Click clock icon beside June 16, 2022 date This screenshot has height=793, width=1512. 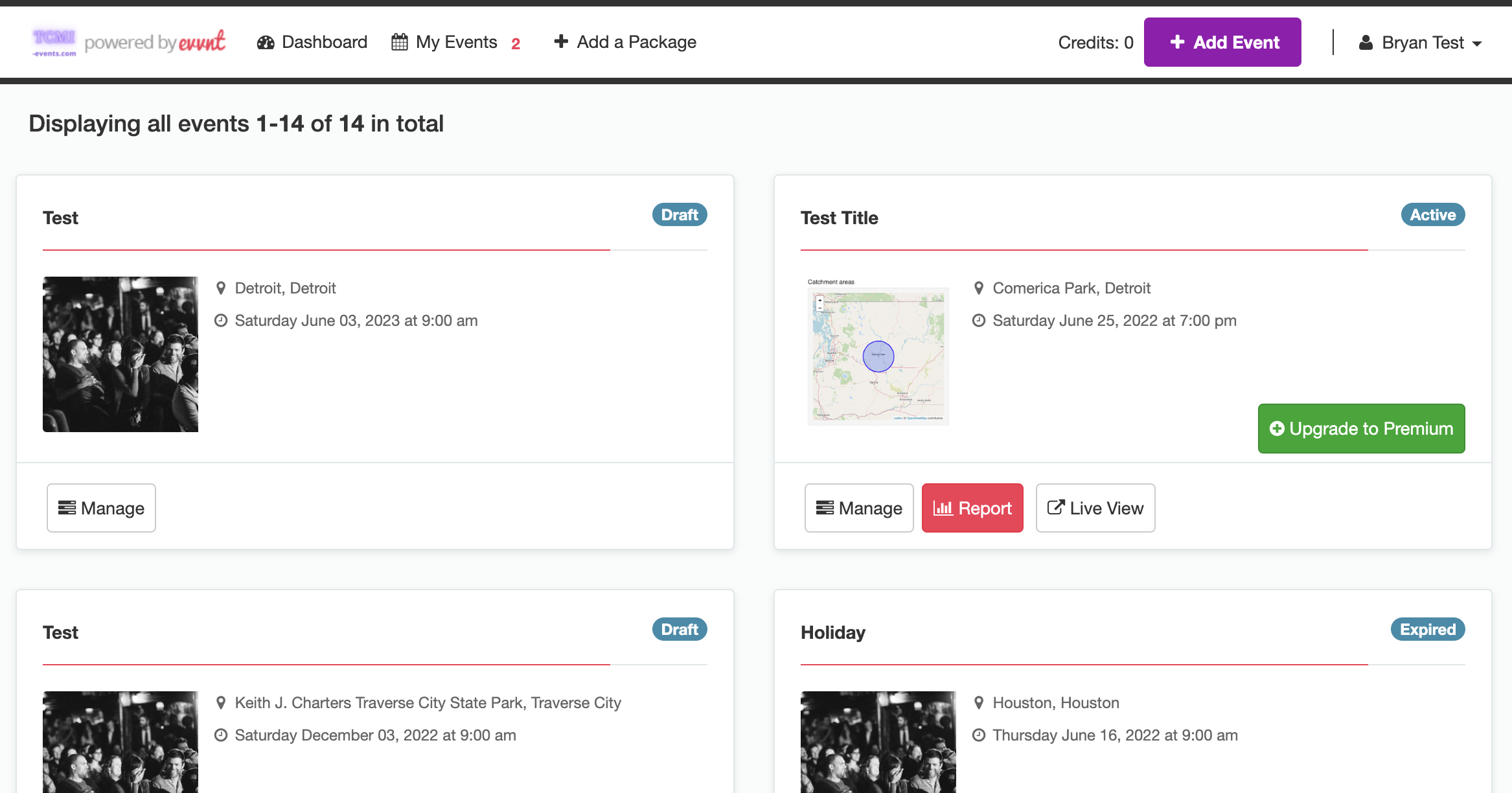point(979,735)
